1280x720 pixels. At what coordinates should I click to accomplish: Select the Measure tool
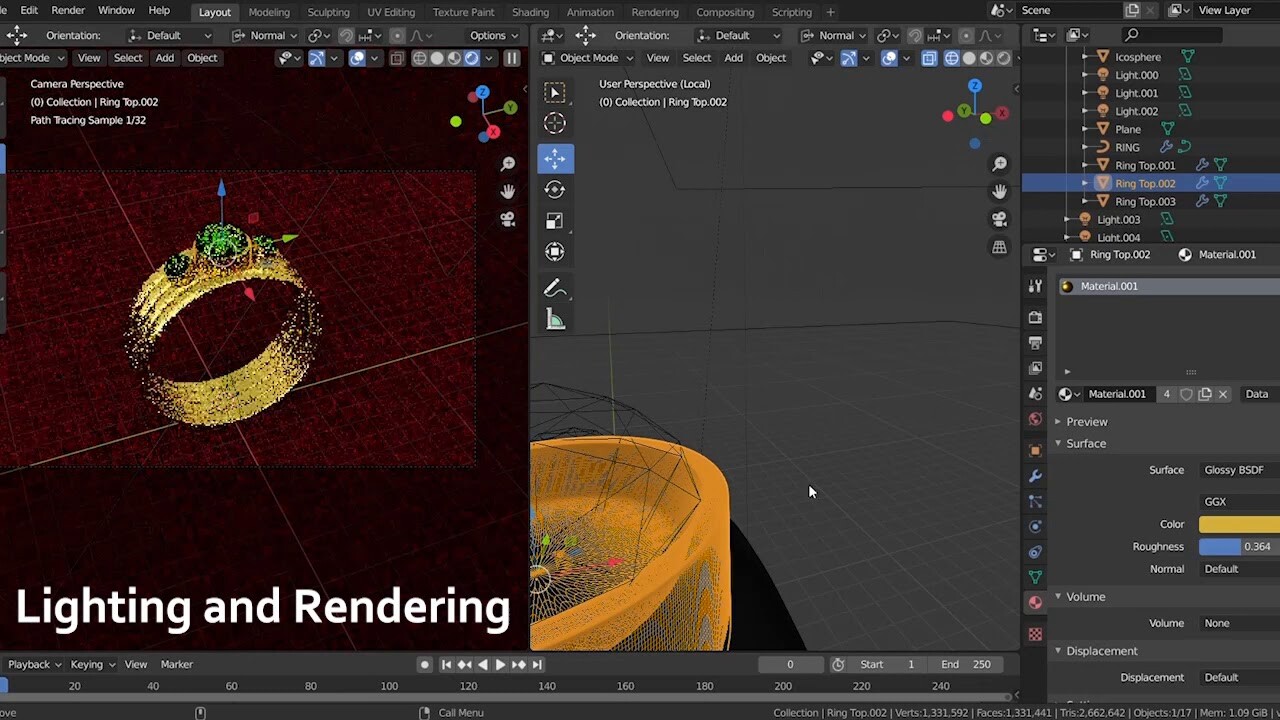coord(555,319)
